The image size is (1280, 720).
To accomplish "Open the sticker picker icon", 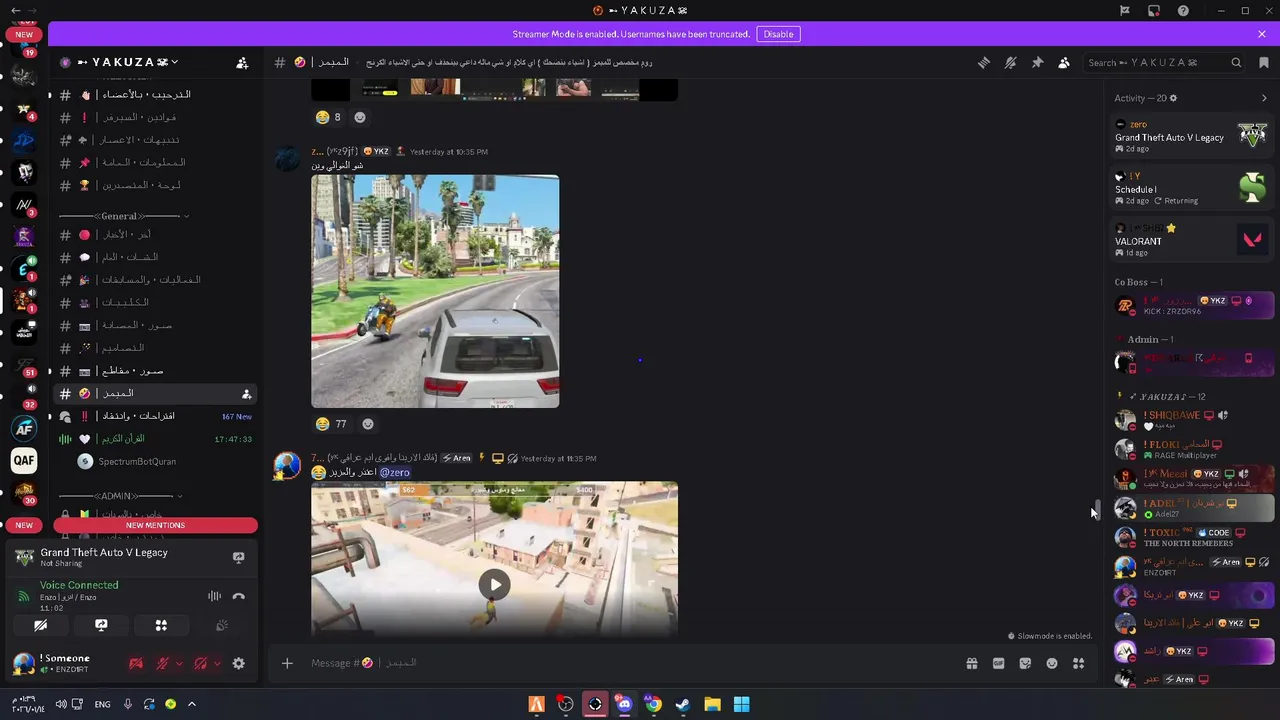I will tap(1025, 663).
